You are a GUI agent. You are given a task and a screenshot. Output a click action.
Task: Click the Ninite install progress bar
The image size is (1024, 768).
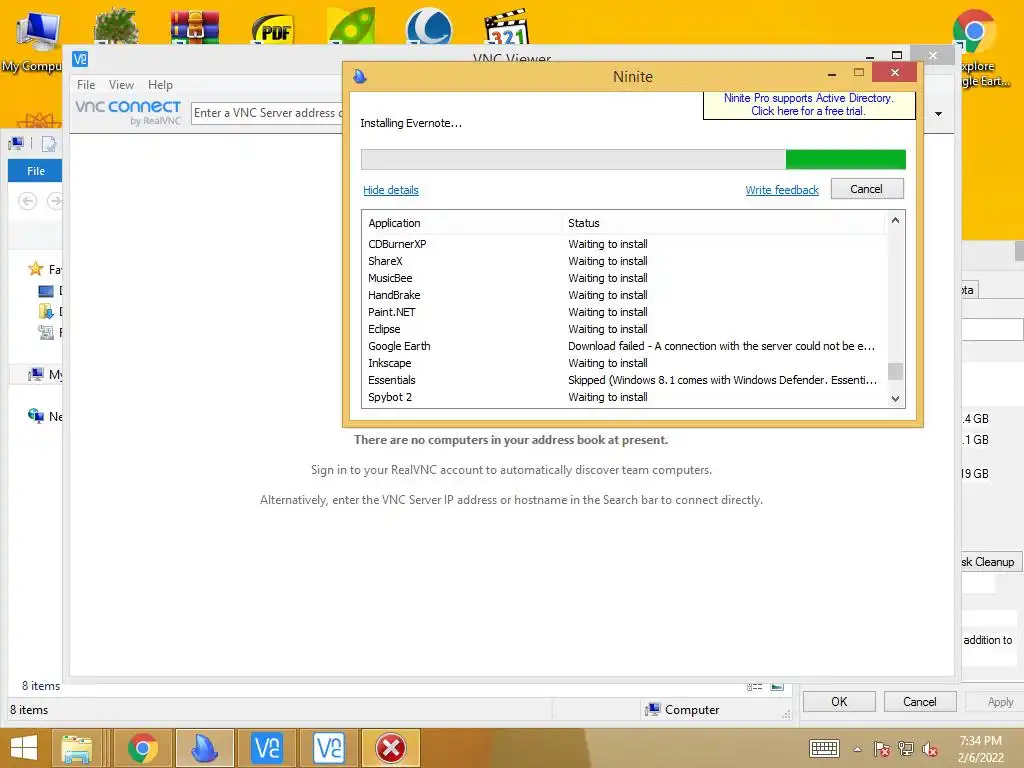[633, 159]
